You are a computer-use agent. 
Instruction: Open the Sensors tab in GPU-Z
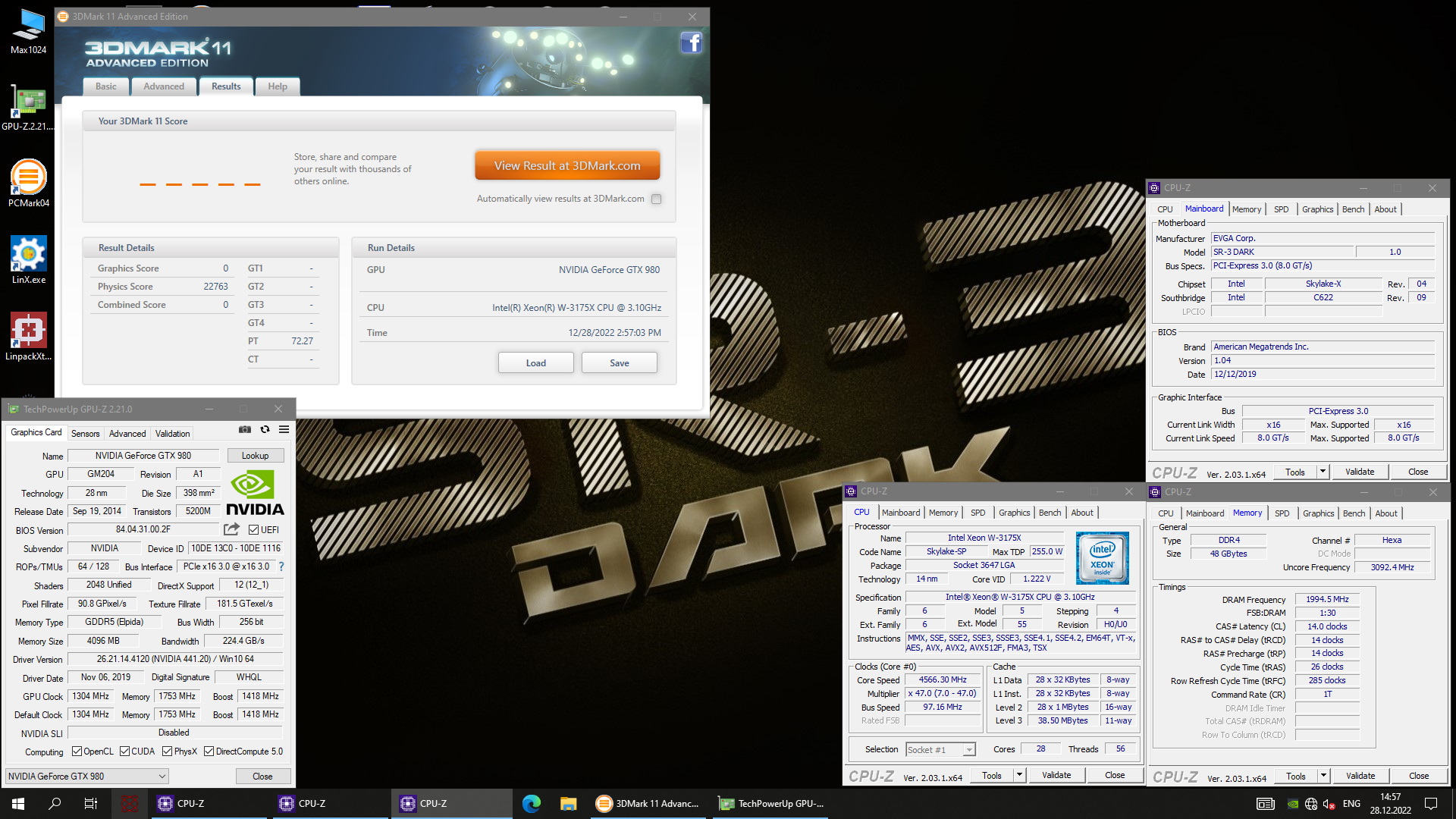tap(86, 434)
